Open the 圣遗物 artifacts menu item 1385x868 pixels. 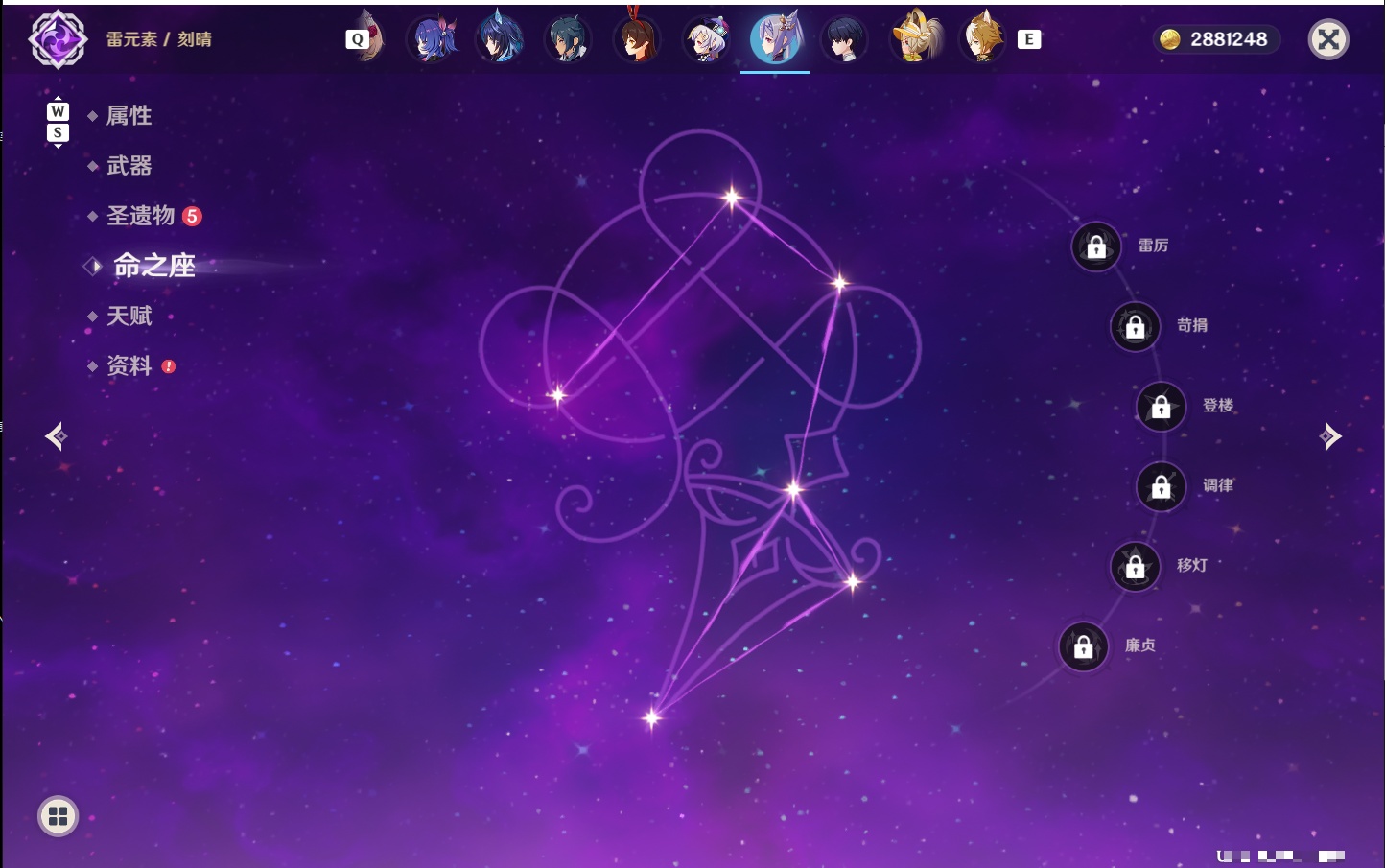pos(141,216)
